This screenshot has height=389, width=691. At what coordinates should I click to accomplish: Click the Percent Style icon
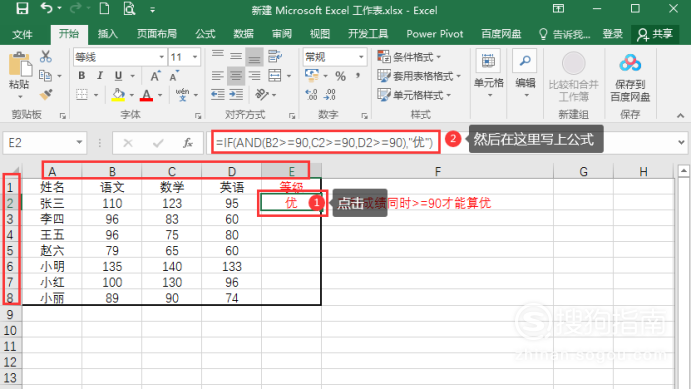click(340, 76)
